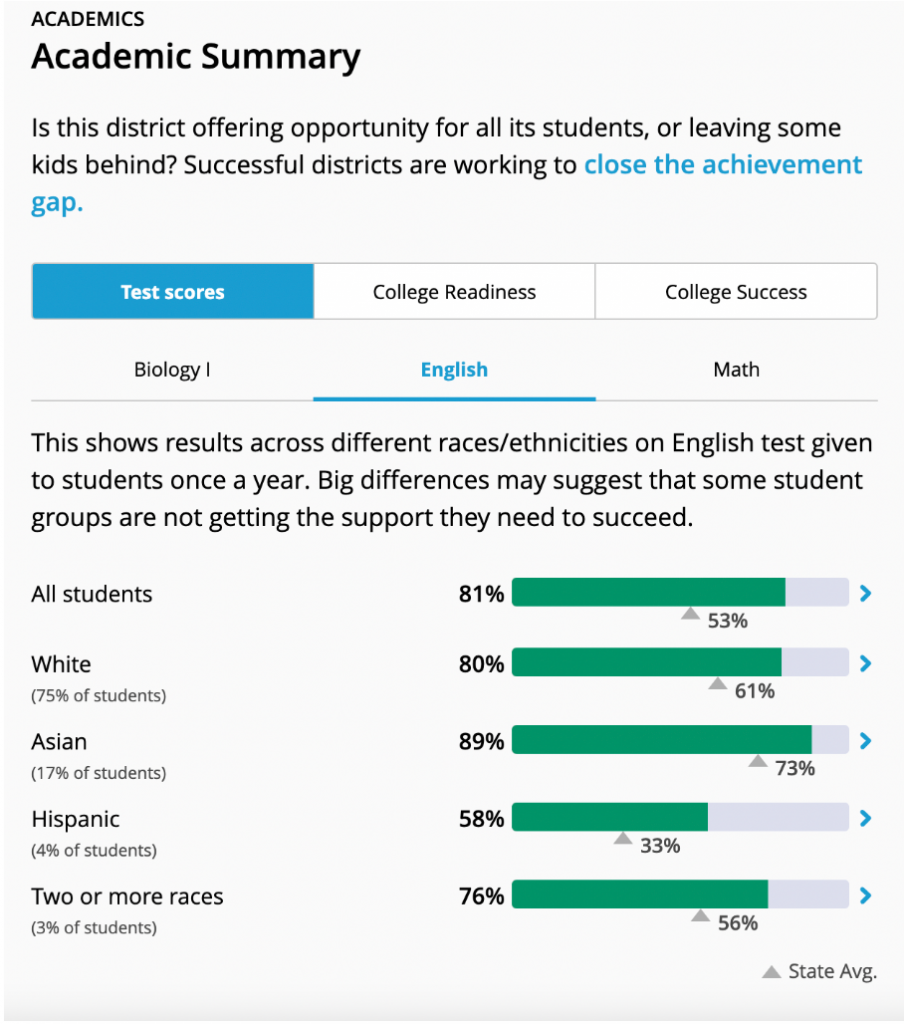The height and width of the screenshot is (1024, 904).
Task: Switch to the Math subject tab
Action: (x=736, y=370)
